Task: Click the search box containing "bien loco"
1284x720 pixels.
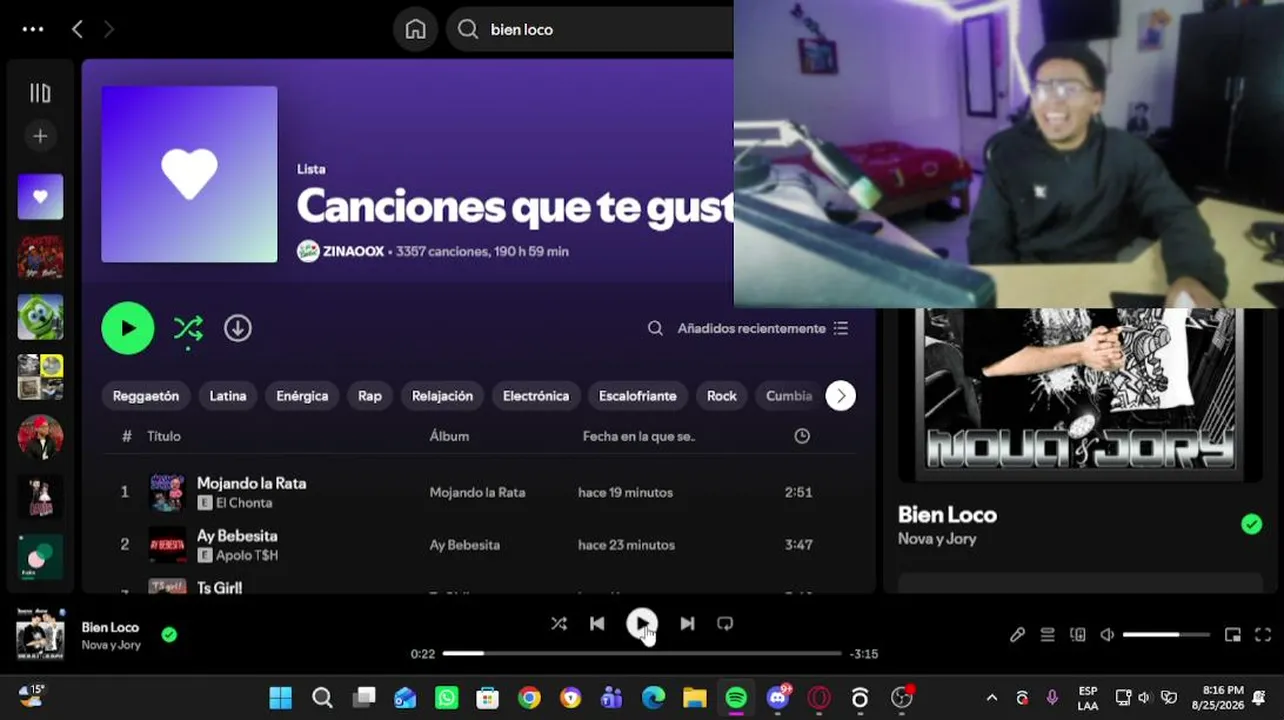Action: point(590,29)
